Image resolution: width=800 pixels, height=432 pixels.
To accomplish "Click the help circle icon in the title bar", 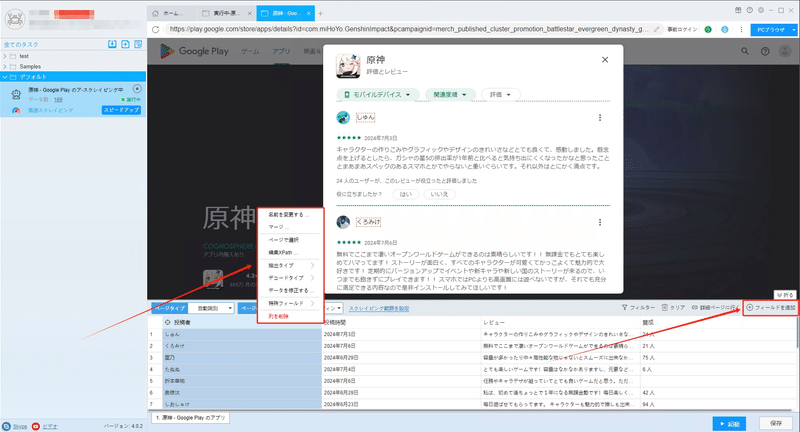I will pyautogui.click(x=749, y=10).
